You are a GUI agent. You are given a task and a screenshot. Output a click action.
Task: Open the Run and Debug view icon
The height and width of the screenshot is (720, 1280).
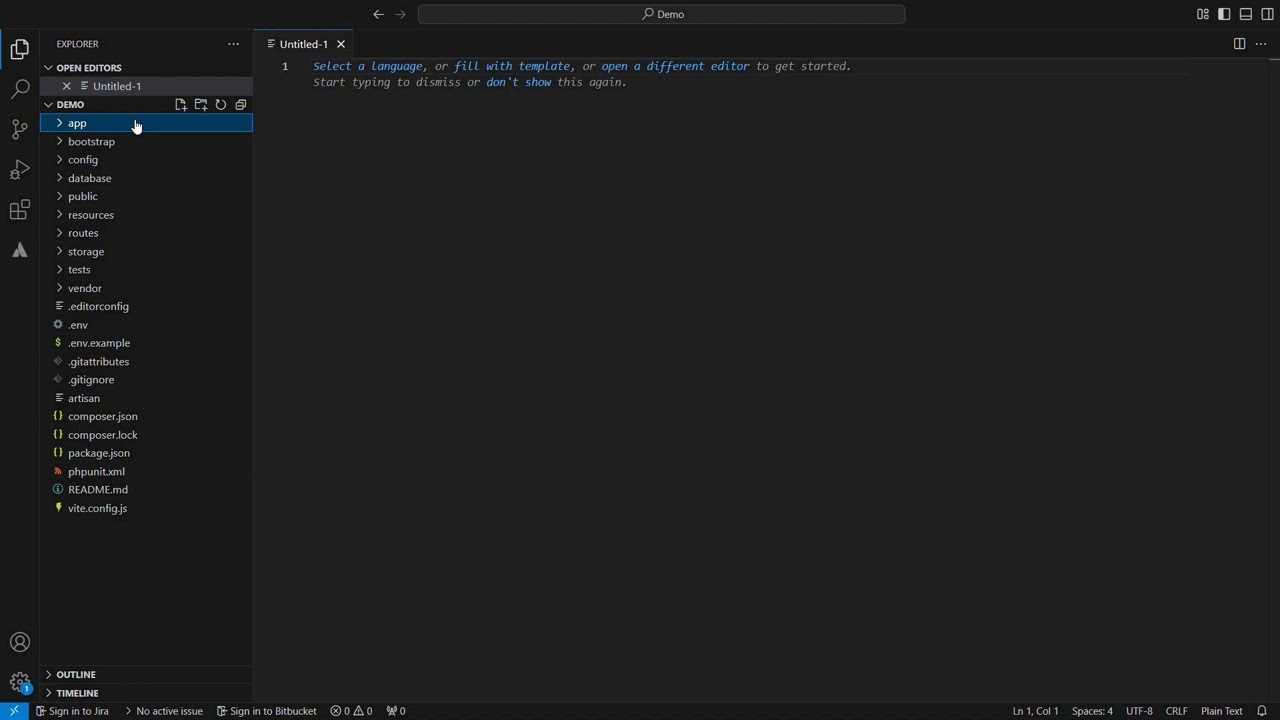tap(20, 170)
